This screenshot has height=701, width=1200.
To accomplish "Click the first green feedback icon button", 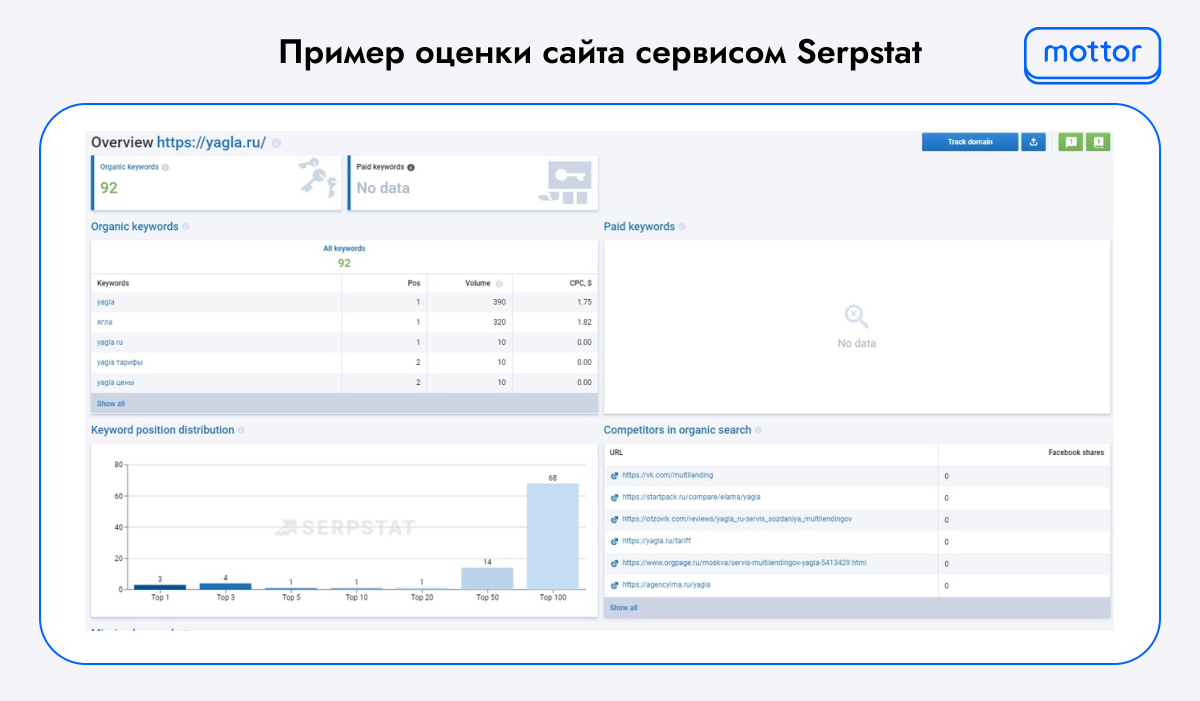I will click(1071, 142).
